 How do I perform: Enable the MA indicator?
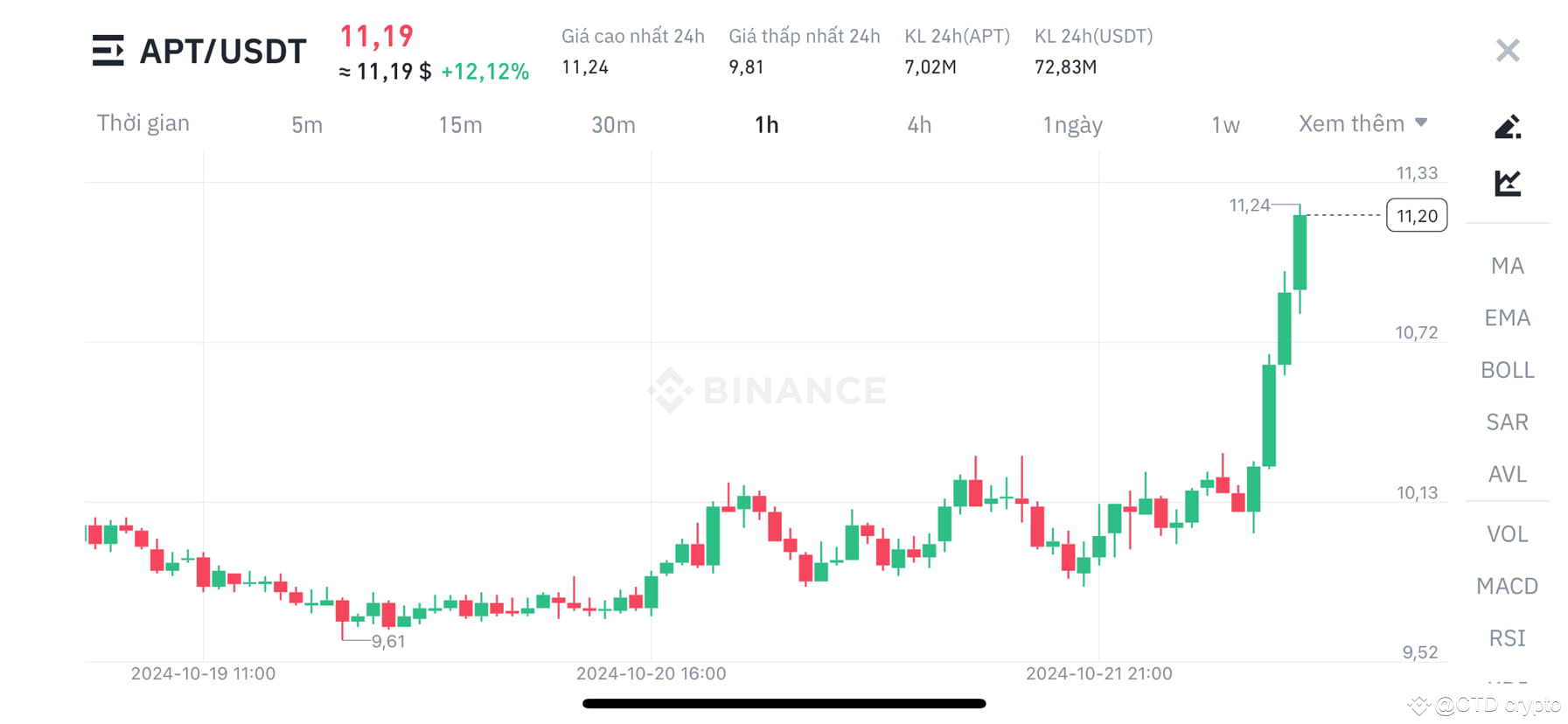click(x=1506, y=265)
